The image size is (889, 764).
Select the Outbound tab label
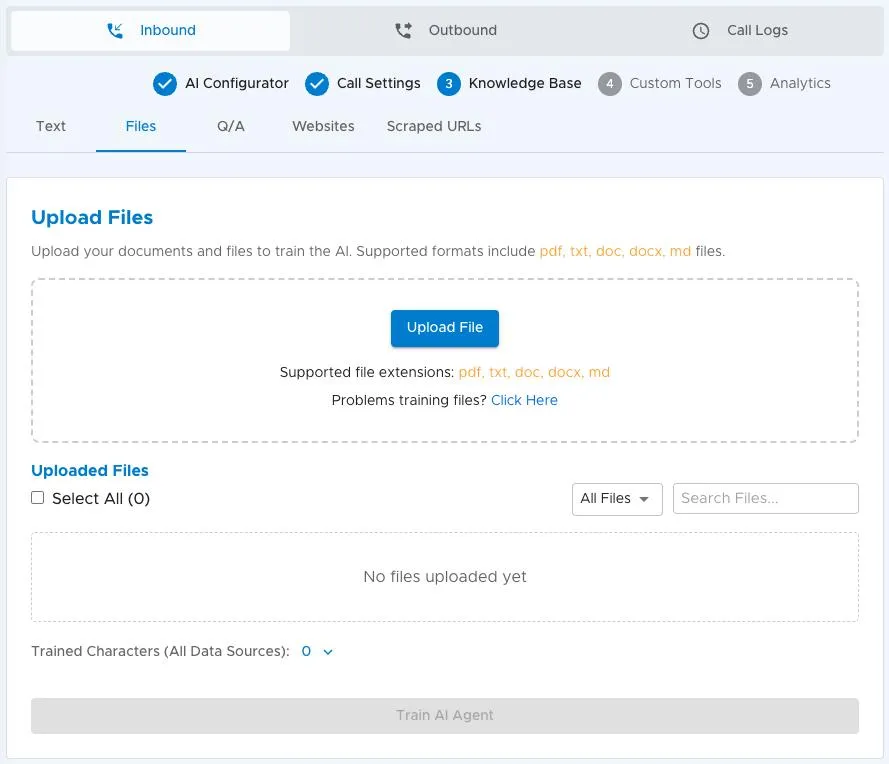click(463, 30)
